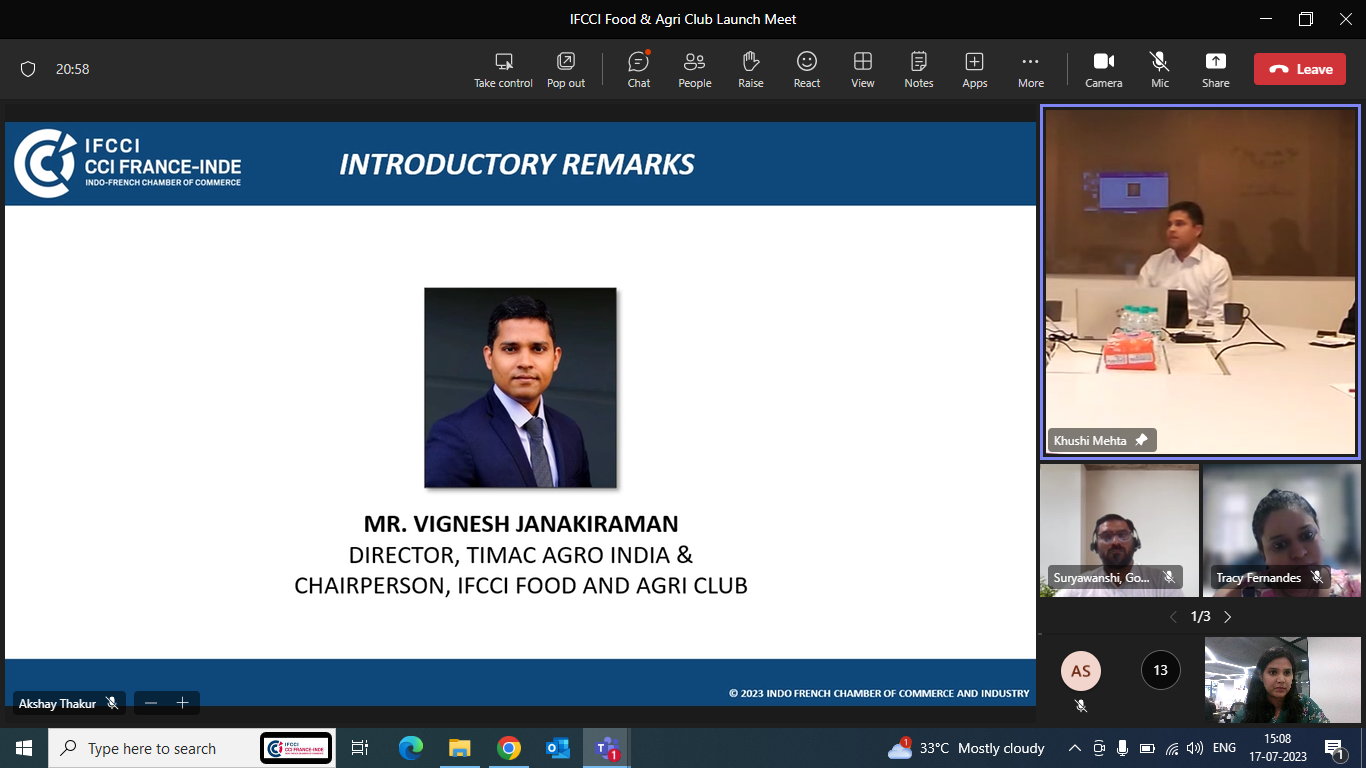Open the Share content tray
1366x768 pixels.
pos(1215,69)
